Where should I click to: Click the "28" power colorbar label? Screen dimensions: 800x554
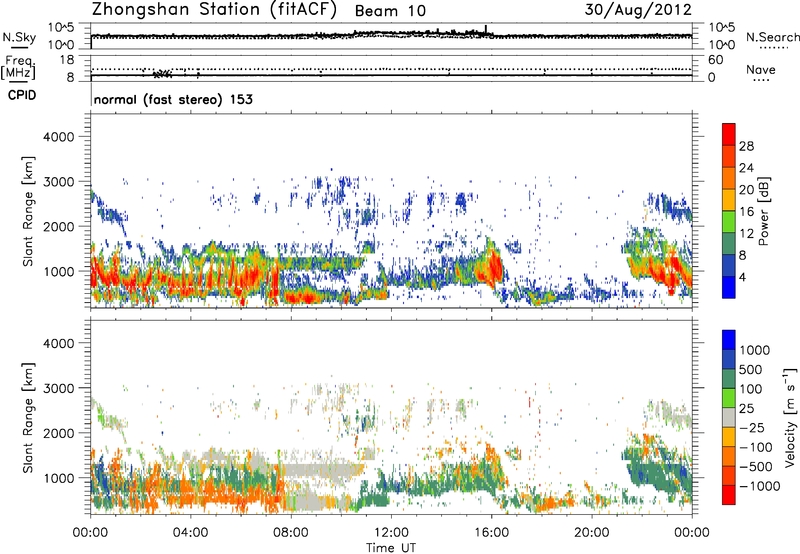point(746,146)
